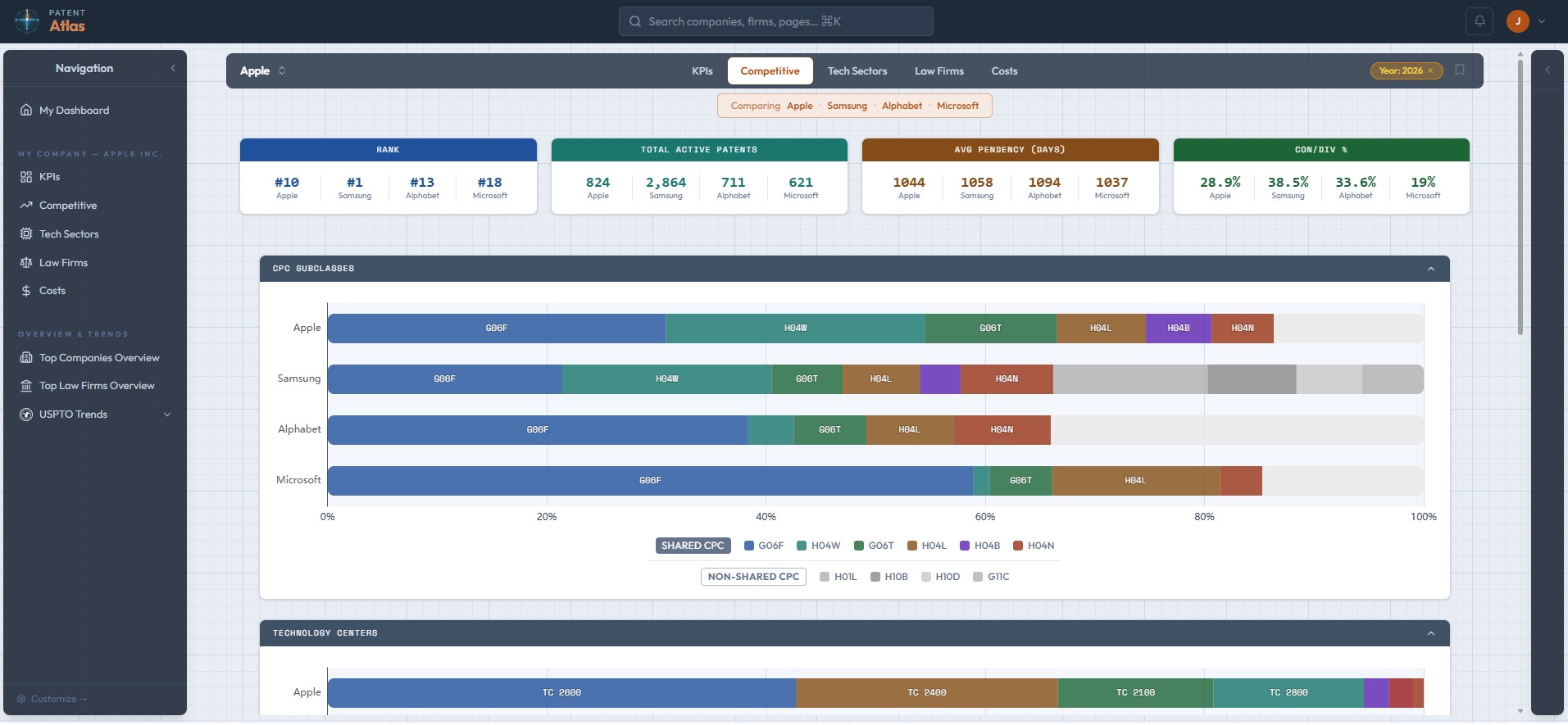Click the Costs dollar icon
Image resolution: width=1568 pixels, height=725 pixels.
point(26,291)
